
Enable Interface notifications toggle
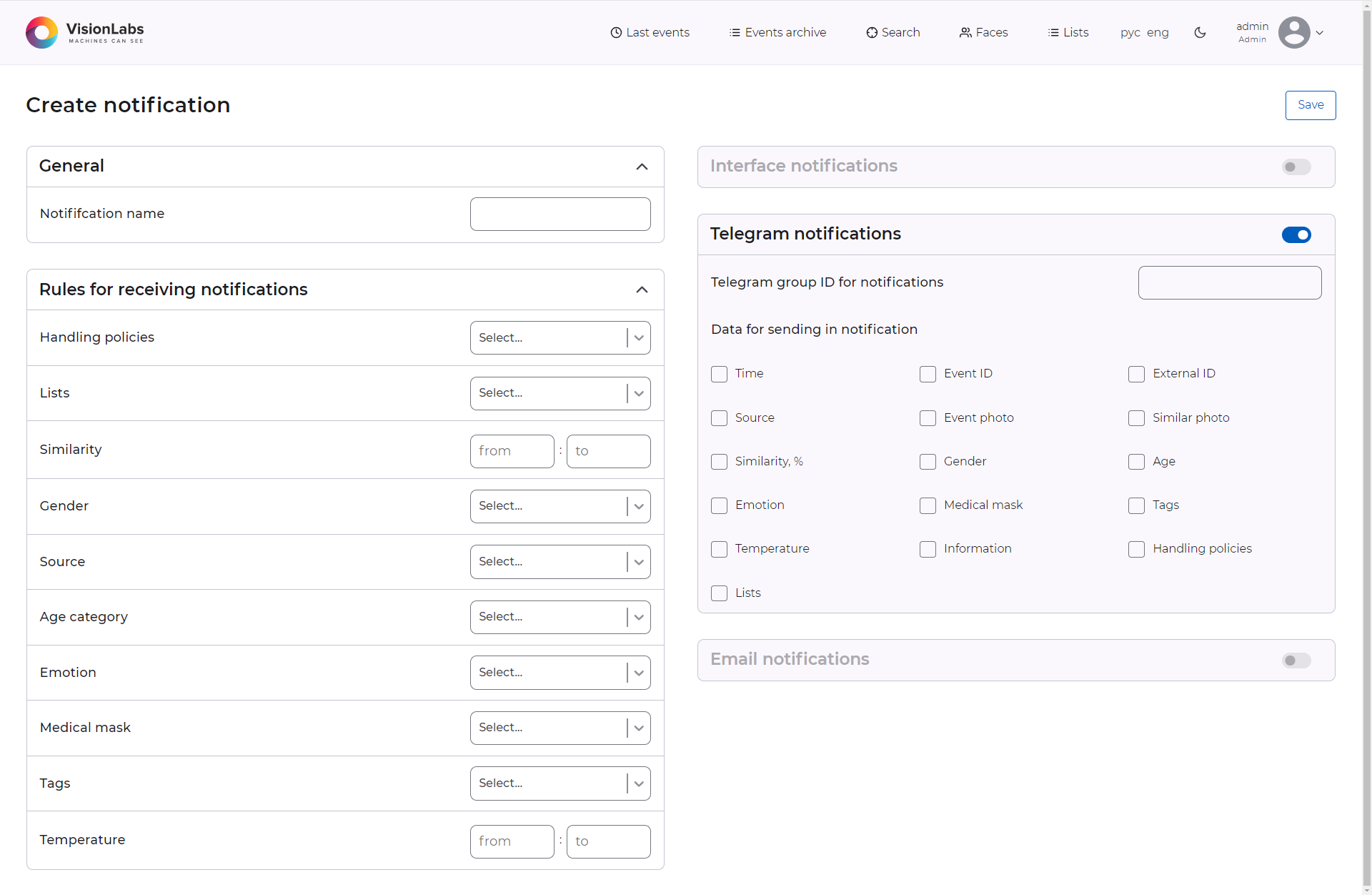point(1297,166)
